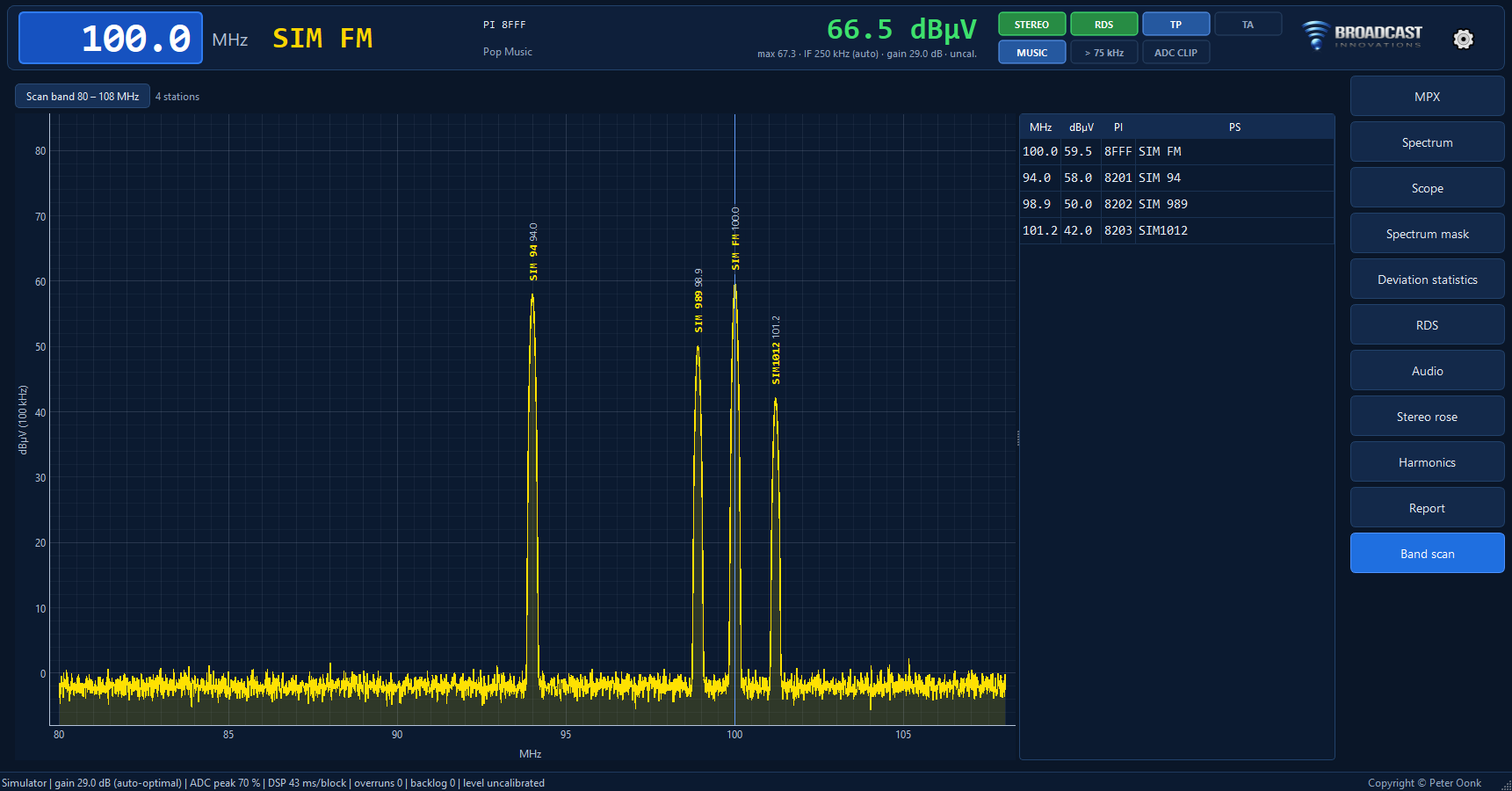Screen dimensions: 1512x791
Task: Click the Broadcast Innovations logo
Action: click(1362, 35)
